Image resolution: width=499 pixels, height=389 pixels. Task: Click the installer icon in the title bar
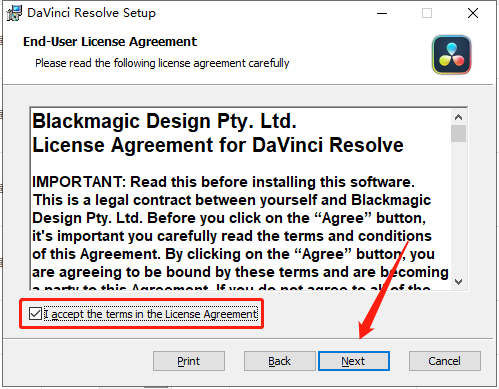tap(14, 13)
